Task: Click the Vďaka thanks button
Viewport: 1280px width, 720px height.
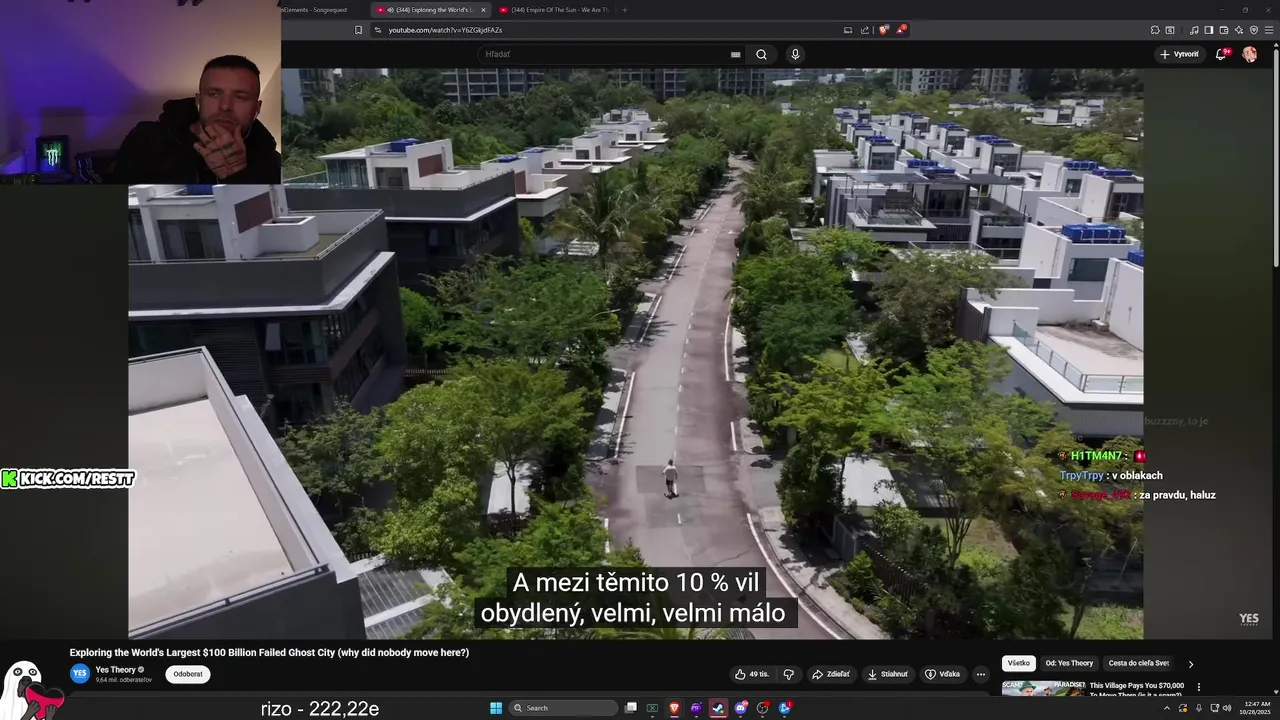Action: coord(942,674)
